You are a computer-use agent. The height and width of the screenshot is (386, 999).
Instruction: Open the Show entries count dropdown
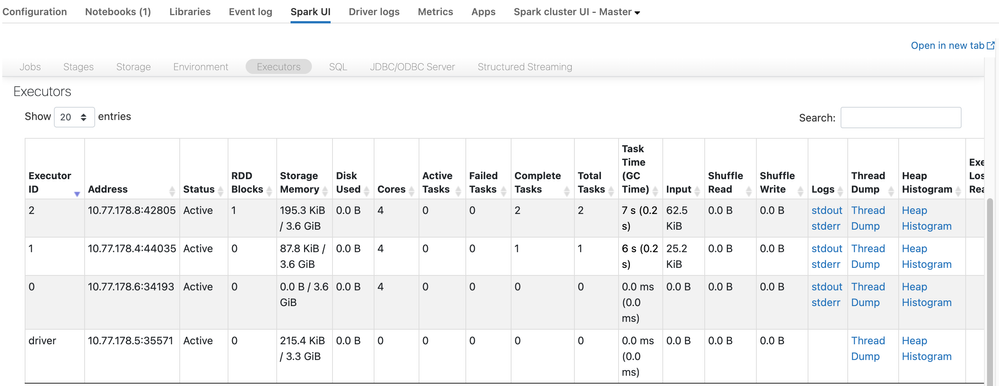coord(75,117)
